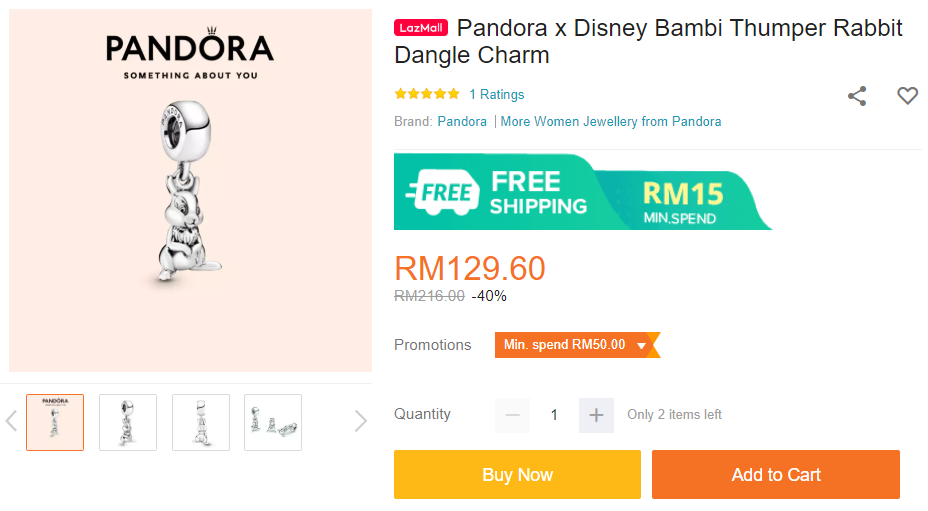Click the quantity number field
The height and width of the screenshot is (511, 928).
pos(554,415)
